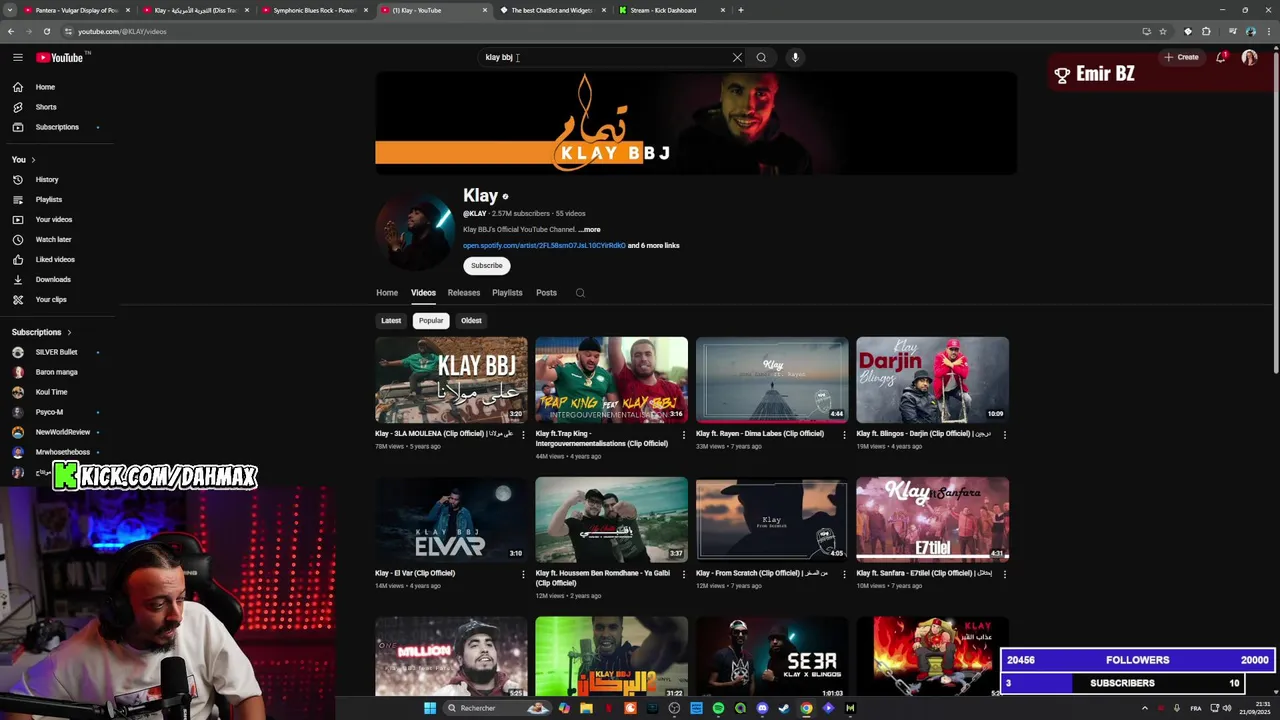Expand the Subscriptions section heading
This screenshot has width=1280, height=720.
[42, 332]
